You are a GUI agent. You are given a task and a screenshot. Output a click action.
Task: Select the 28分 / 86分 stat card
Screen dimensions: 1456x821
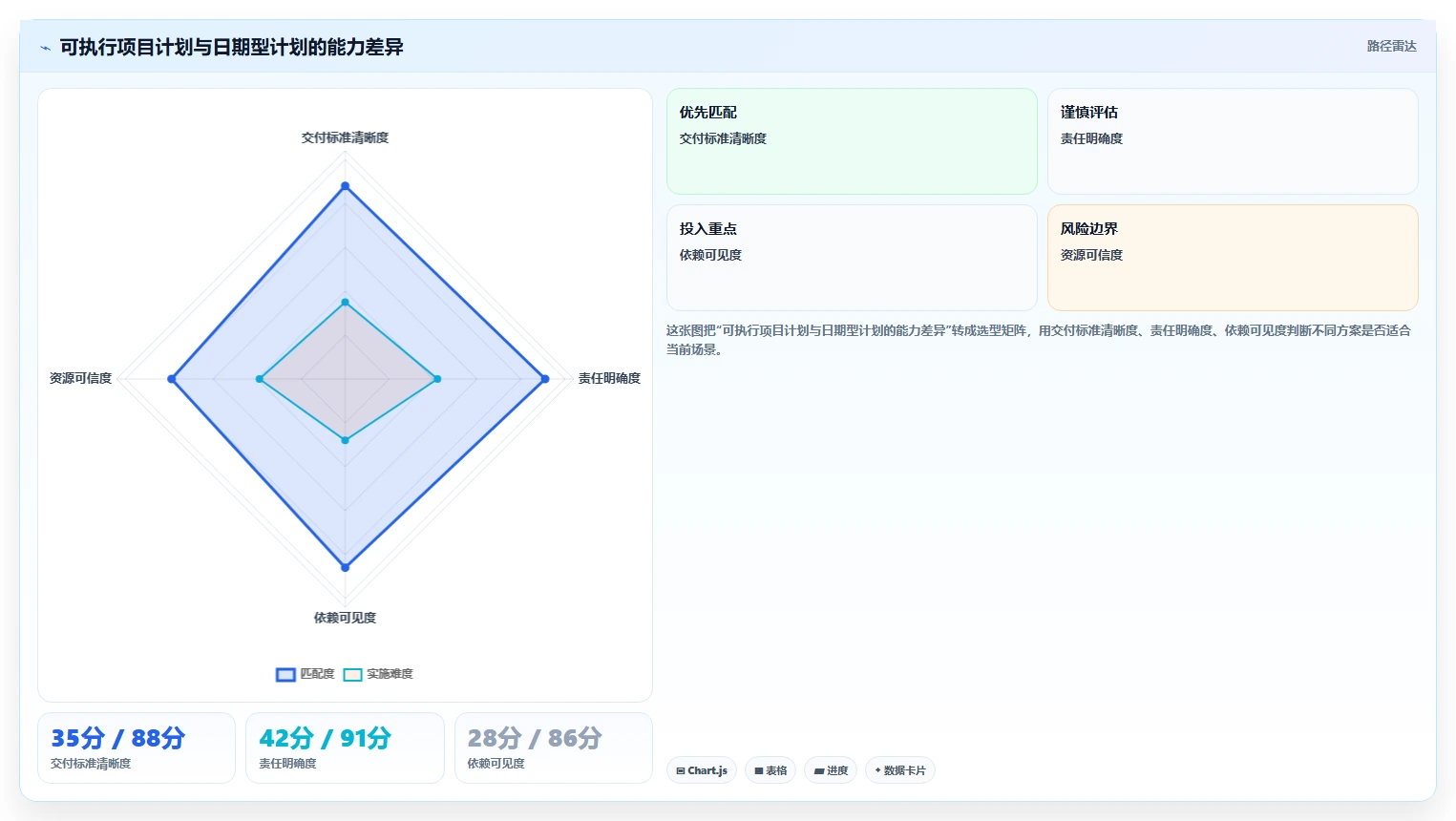point(554,747)
